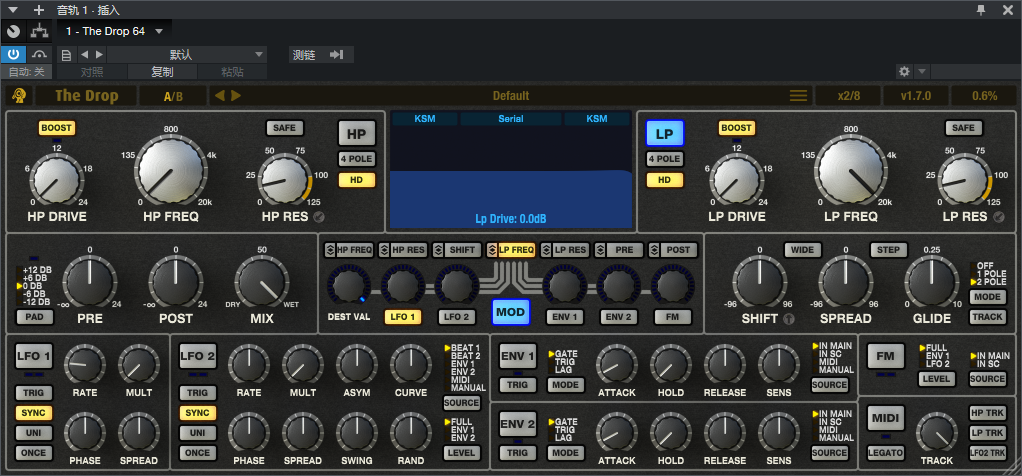The width and height of the screenshot is (1022, 476).
Task: Click the Default preset name field
Action: point(511,96)
